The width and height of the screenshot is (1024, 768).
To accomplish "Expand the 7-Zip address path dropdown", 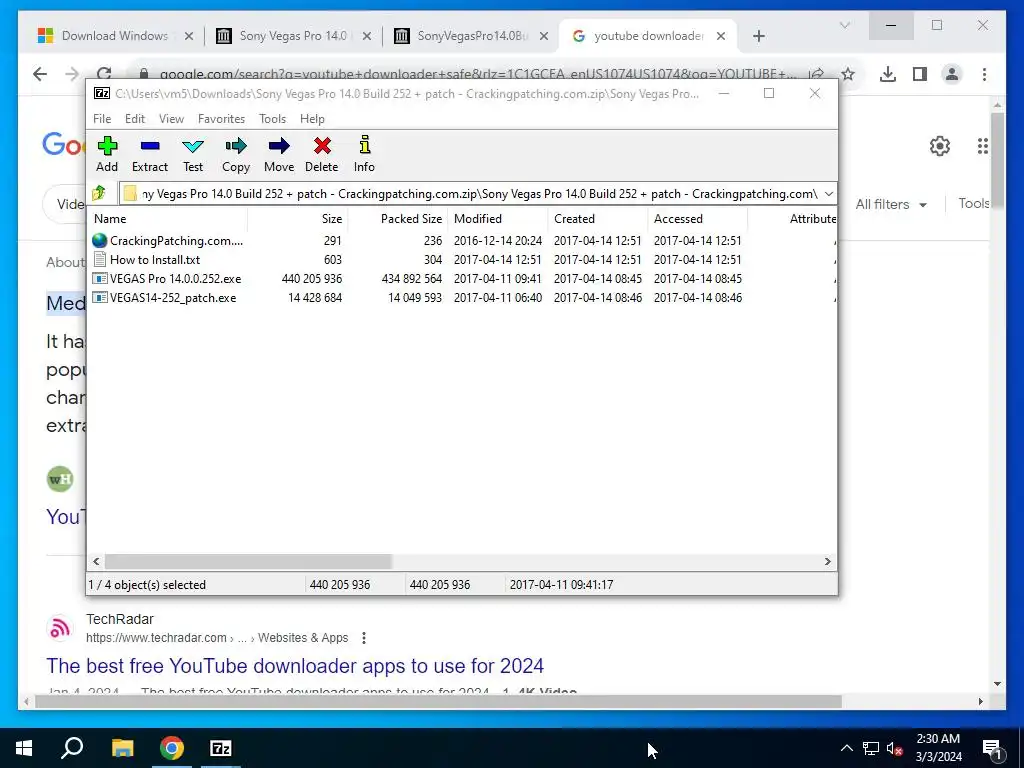I will coord(829,193).
